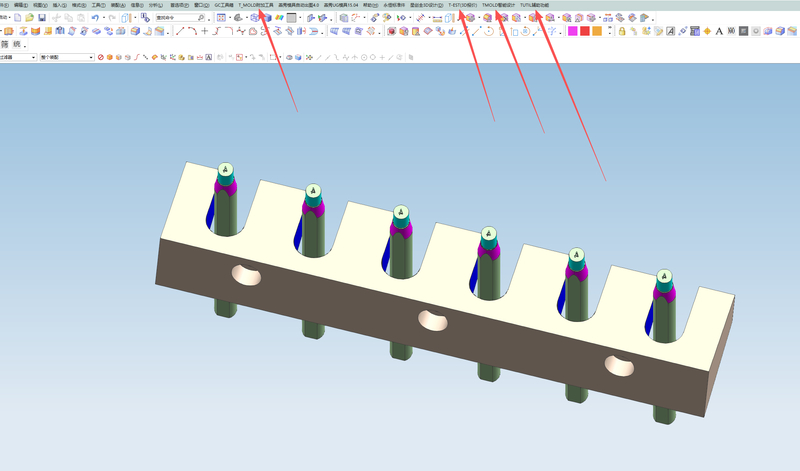
Task: Toggle the arc center snap option
Action: click(x=364, y=57)
